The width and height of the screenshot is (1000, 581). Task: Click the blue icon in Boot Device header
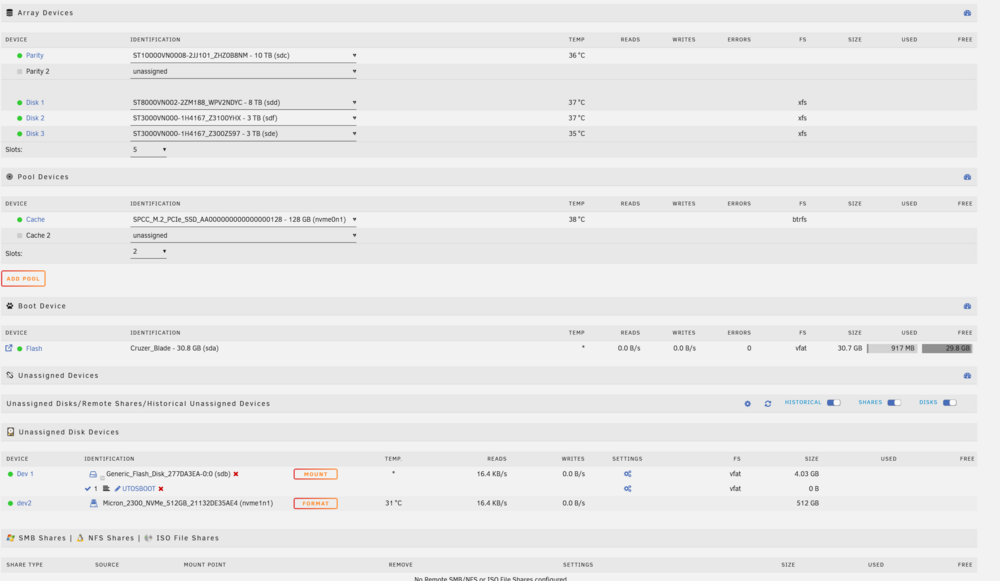pyautogui.click(x=967, y=306)
